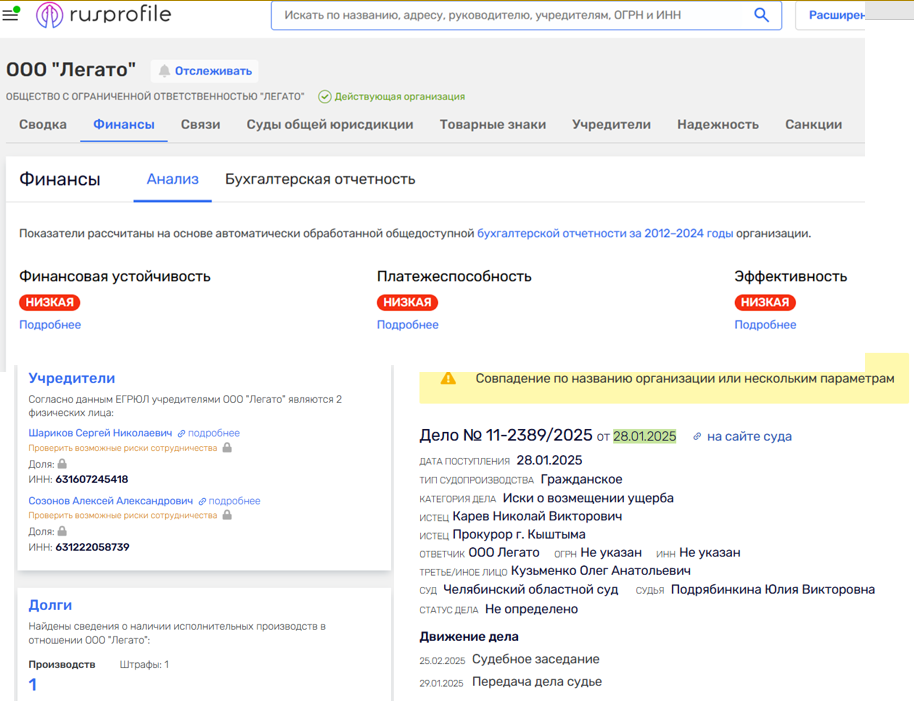This screenshot has height=706, width=914.
Task: Open the Бухгалтерская отчетность tab
Action: coord(320,180)
